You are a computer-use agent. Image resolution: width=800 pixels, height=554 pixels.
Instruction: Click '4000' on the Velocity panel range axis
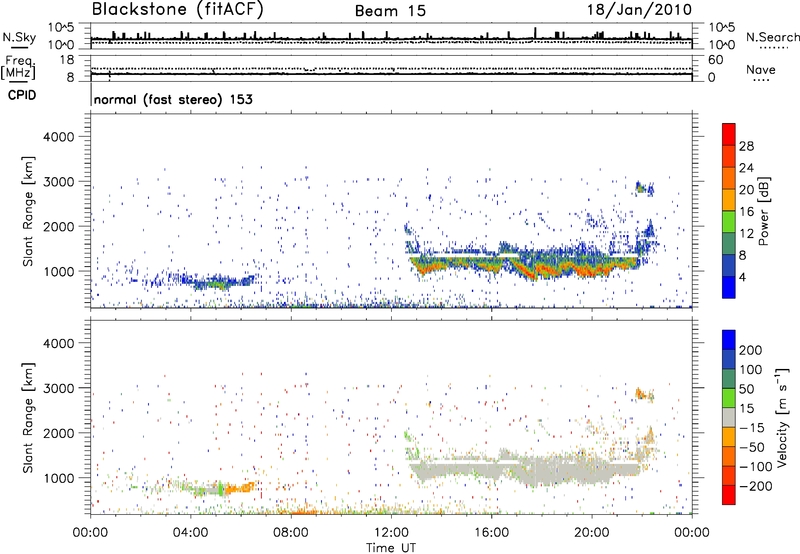(58, 343)
